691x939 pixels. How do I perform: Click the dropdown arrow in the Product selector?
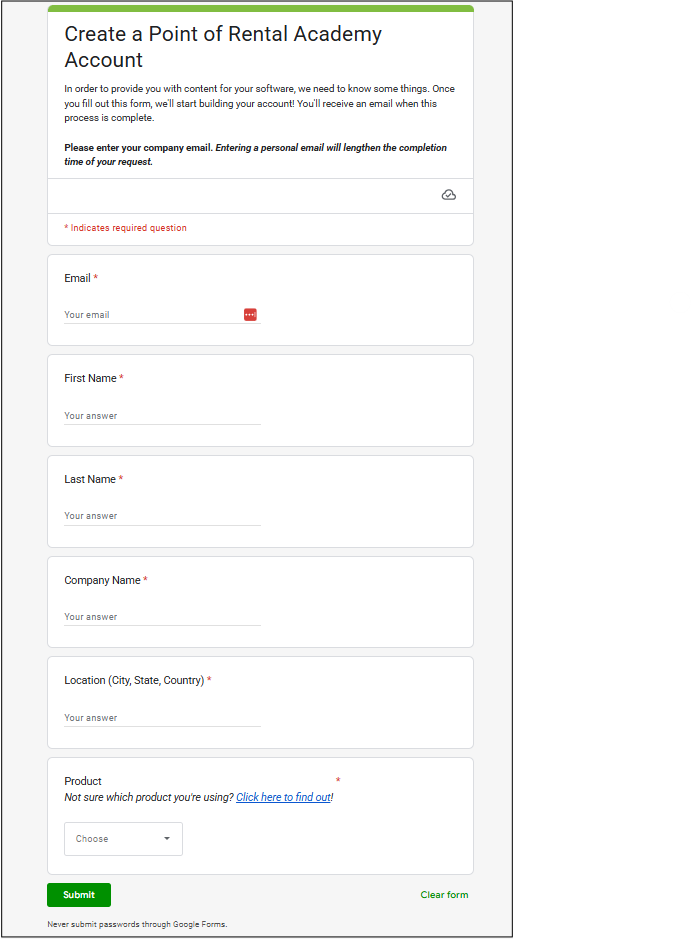(x=167, y=839)
